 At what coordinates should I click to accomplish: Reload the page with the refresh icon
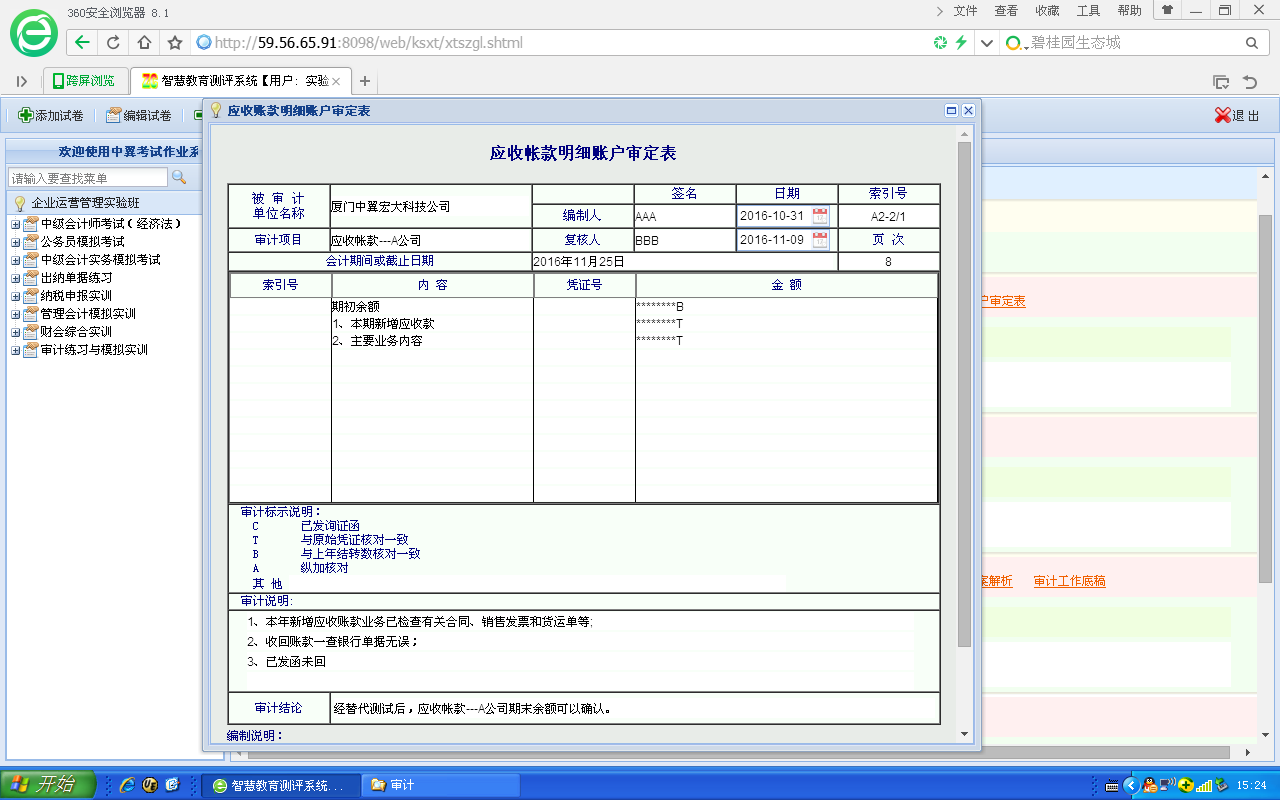point(113,43)
